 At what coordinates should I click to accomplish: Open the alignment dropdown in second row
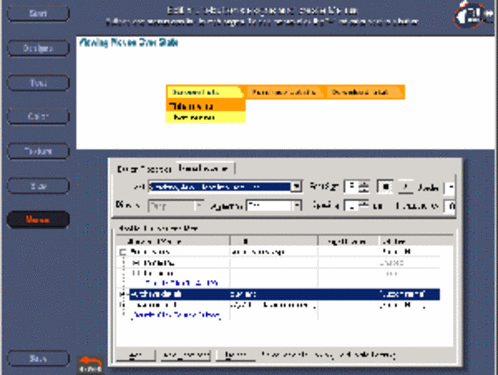(x=297, y=206)
